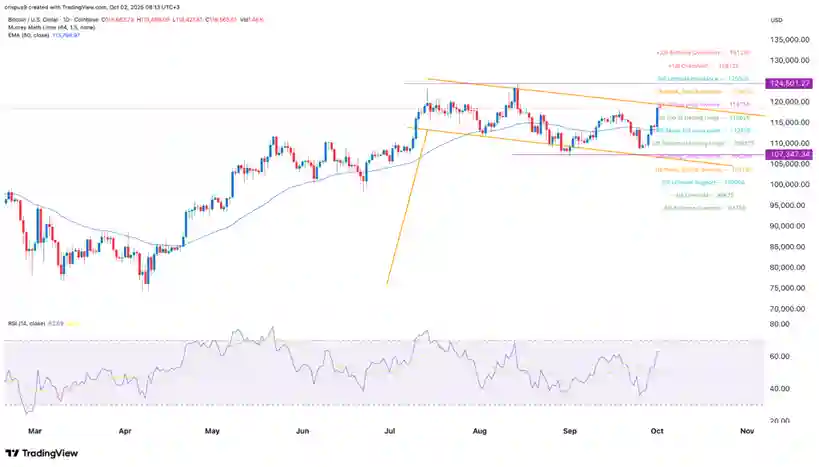Click the 135,000.00 price axis level
Viewport: 819px width, 467px height.
788,41
